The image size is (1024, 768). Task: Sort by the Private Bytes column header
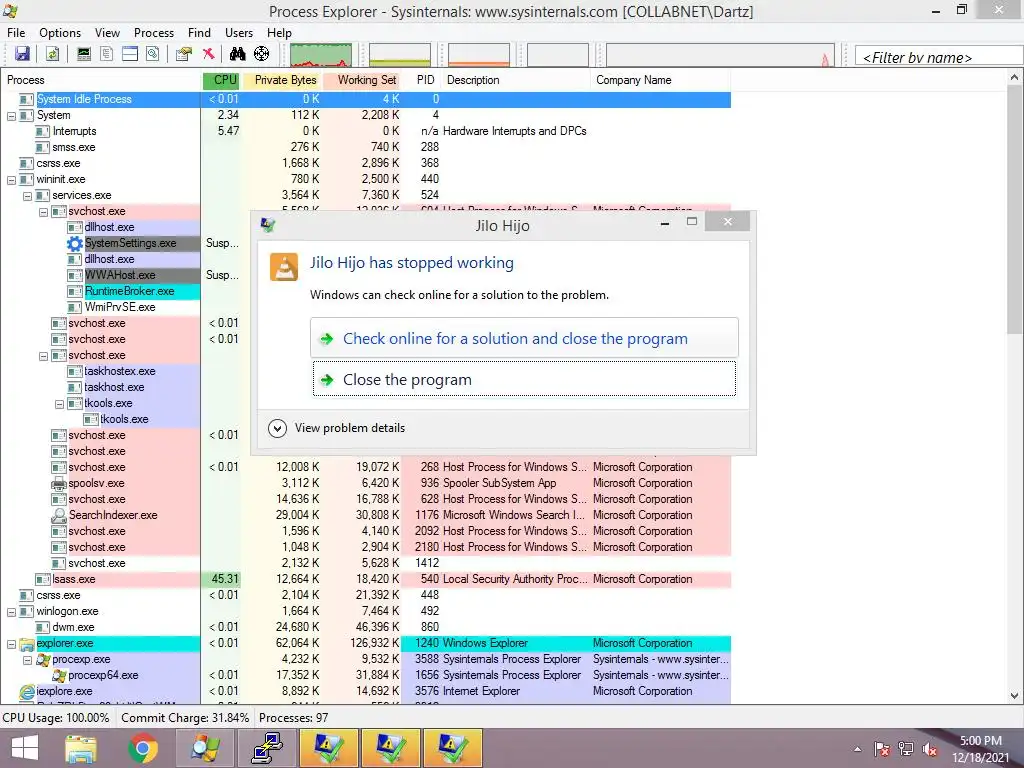pyautogui.click(x=282, y=80)
